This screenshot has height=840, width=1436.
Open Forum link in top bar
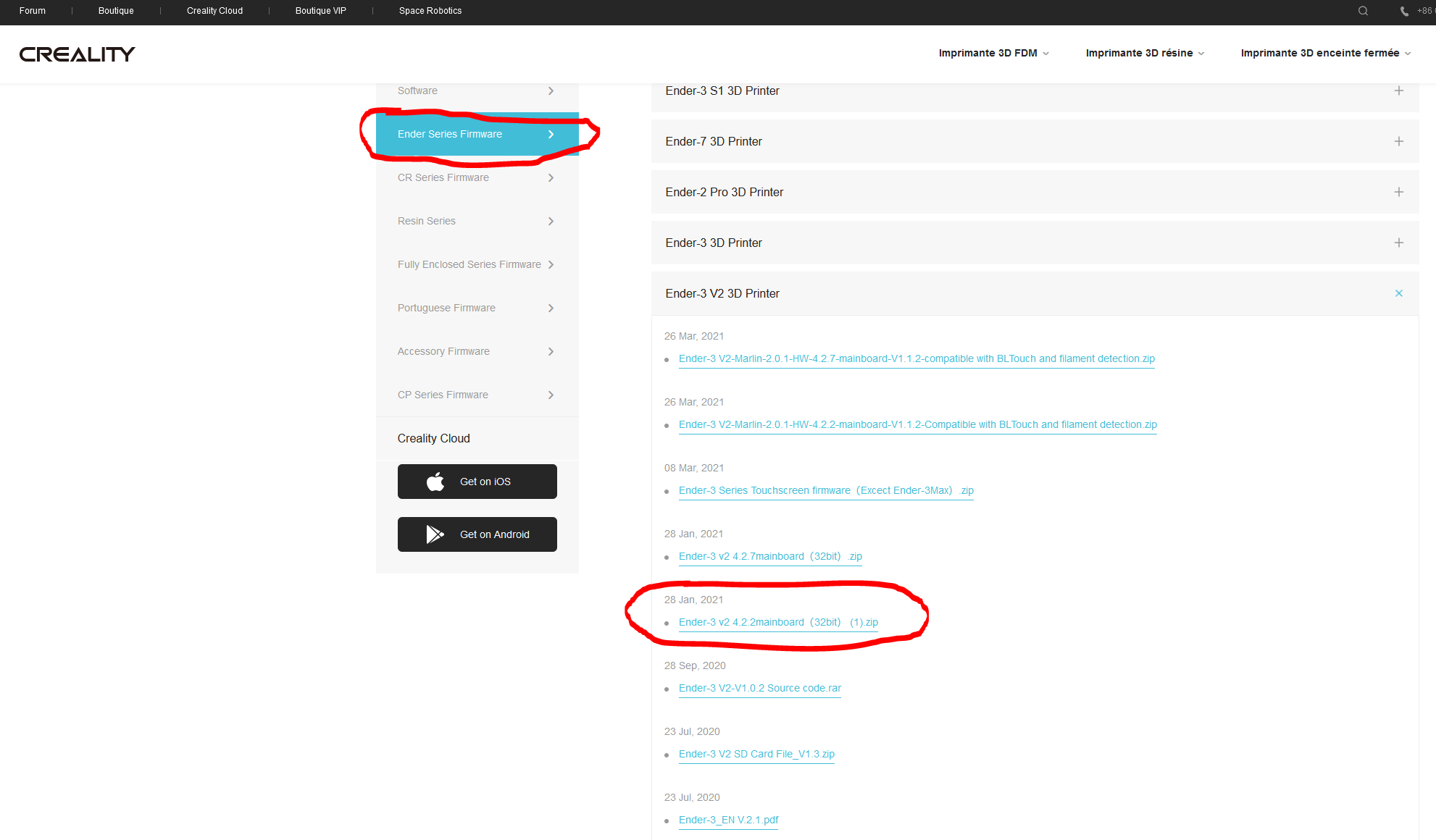(33, 11)
